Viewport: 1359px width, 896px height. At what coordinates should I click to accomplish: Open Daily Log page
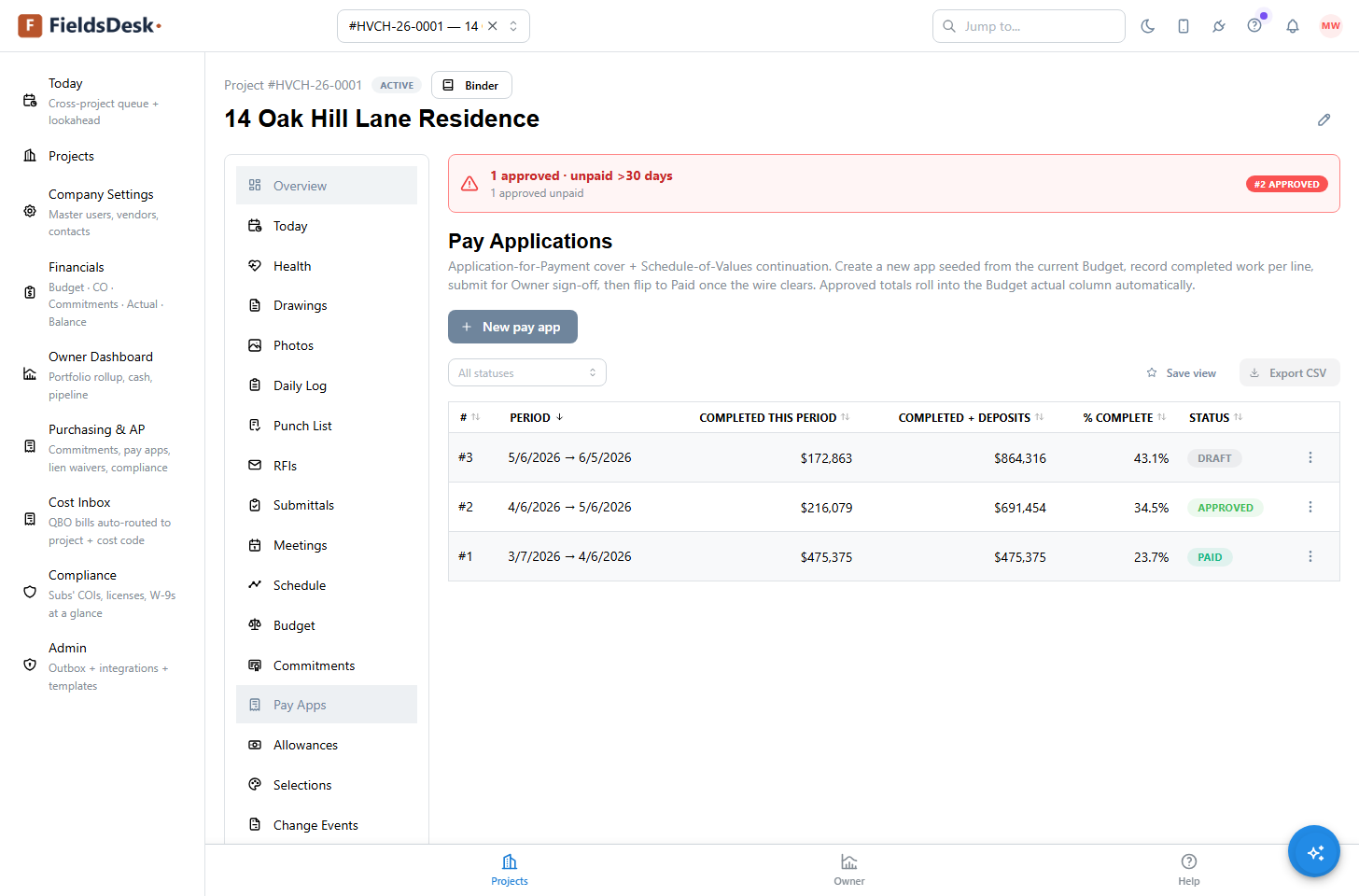[x=327, y=385]
